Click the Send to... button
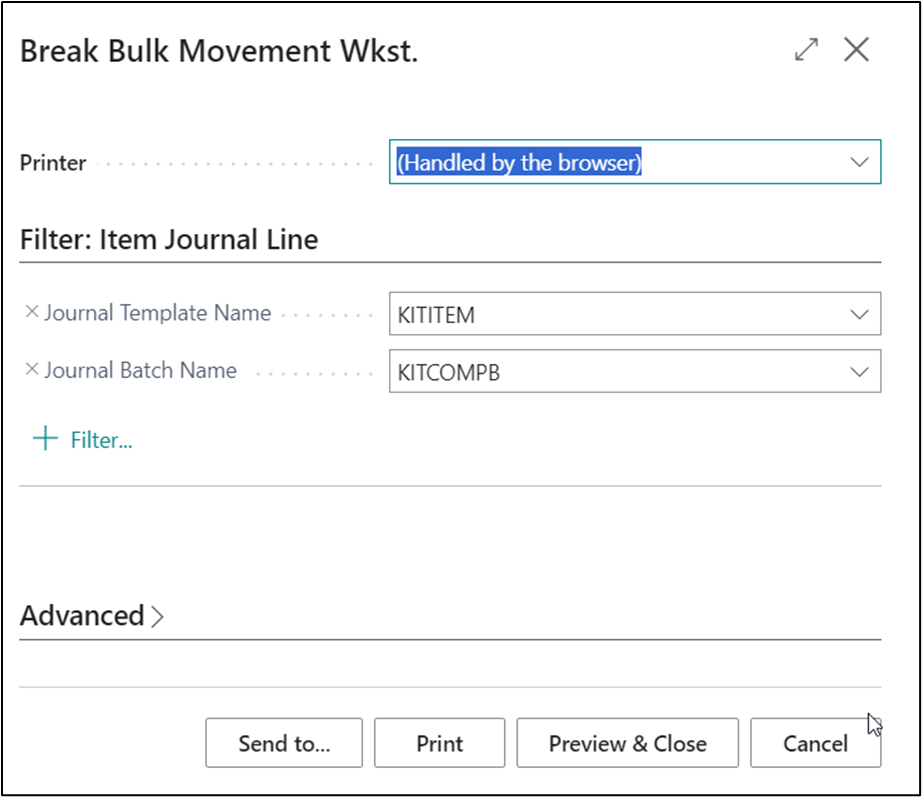The image size is (922, 797). [284, 743]
